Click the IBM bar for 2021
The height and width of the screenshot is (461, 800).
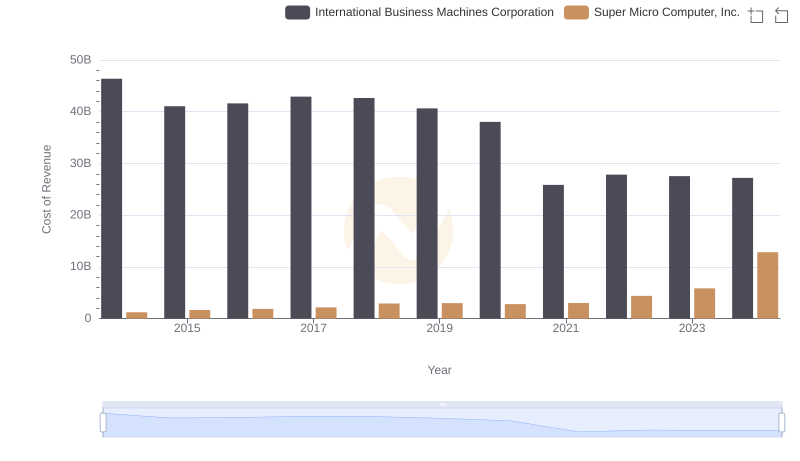(554, 252)
